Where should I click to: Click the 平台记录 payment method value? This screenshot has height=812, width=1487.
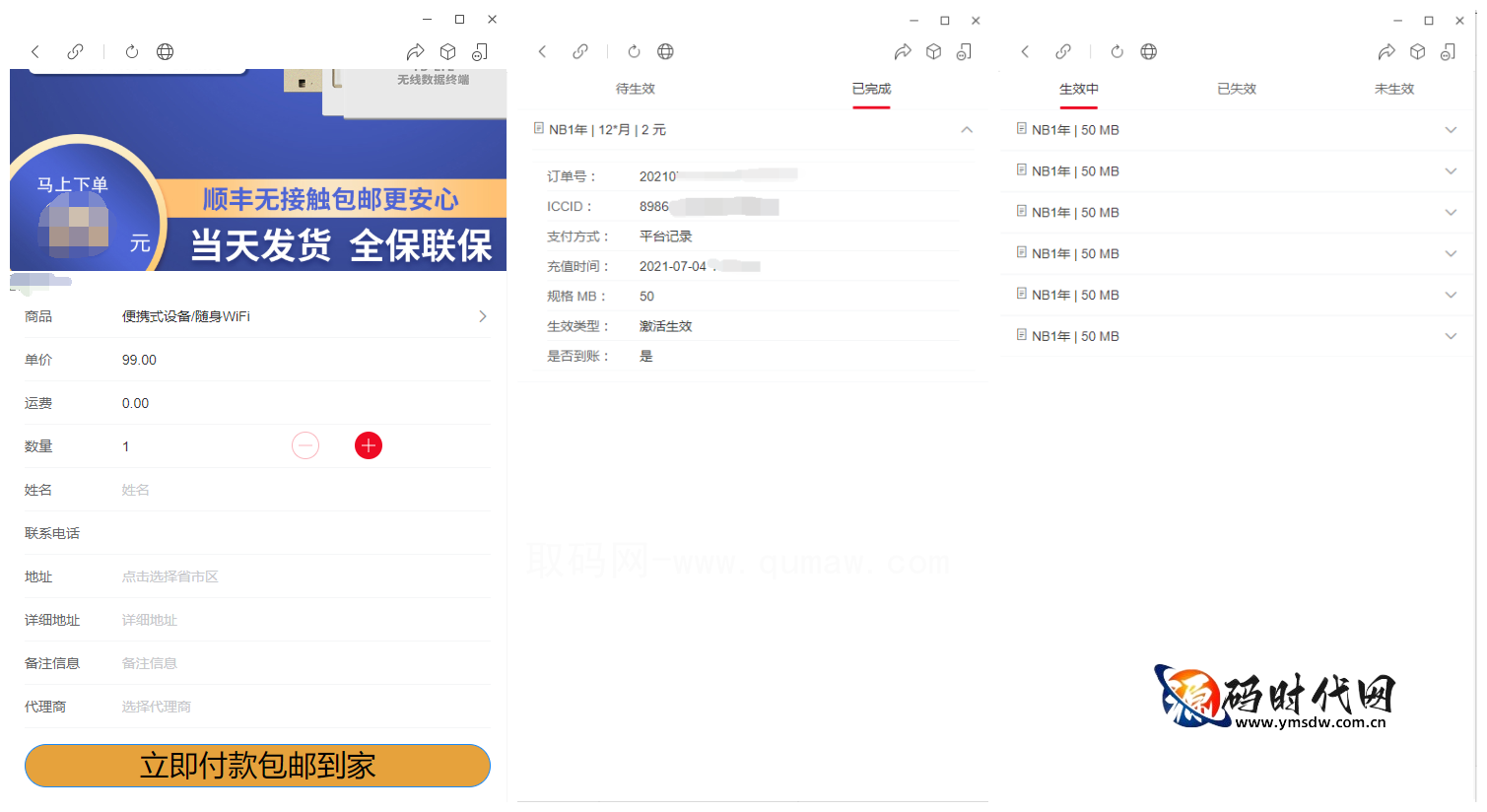pos(665,237)
